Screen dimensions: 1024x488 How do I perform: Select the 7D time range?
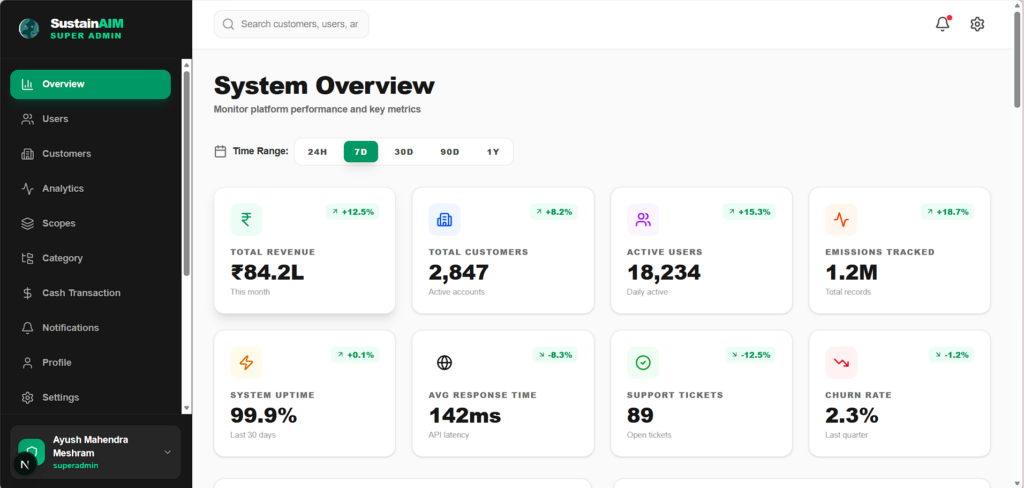[361, 152]
